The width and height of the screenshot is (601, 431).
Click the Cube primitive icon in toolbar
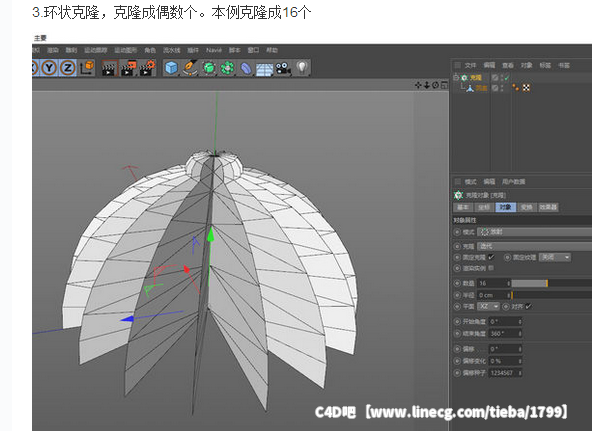click(x=171, y=68)
